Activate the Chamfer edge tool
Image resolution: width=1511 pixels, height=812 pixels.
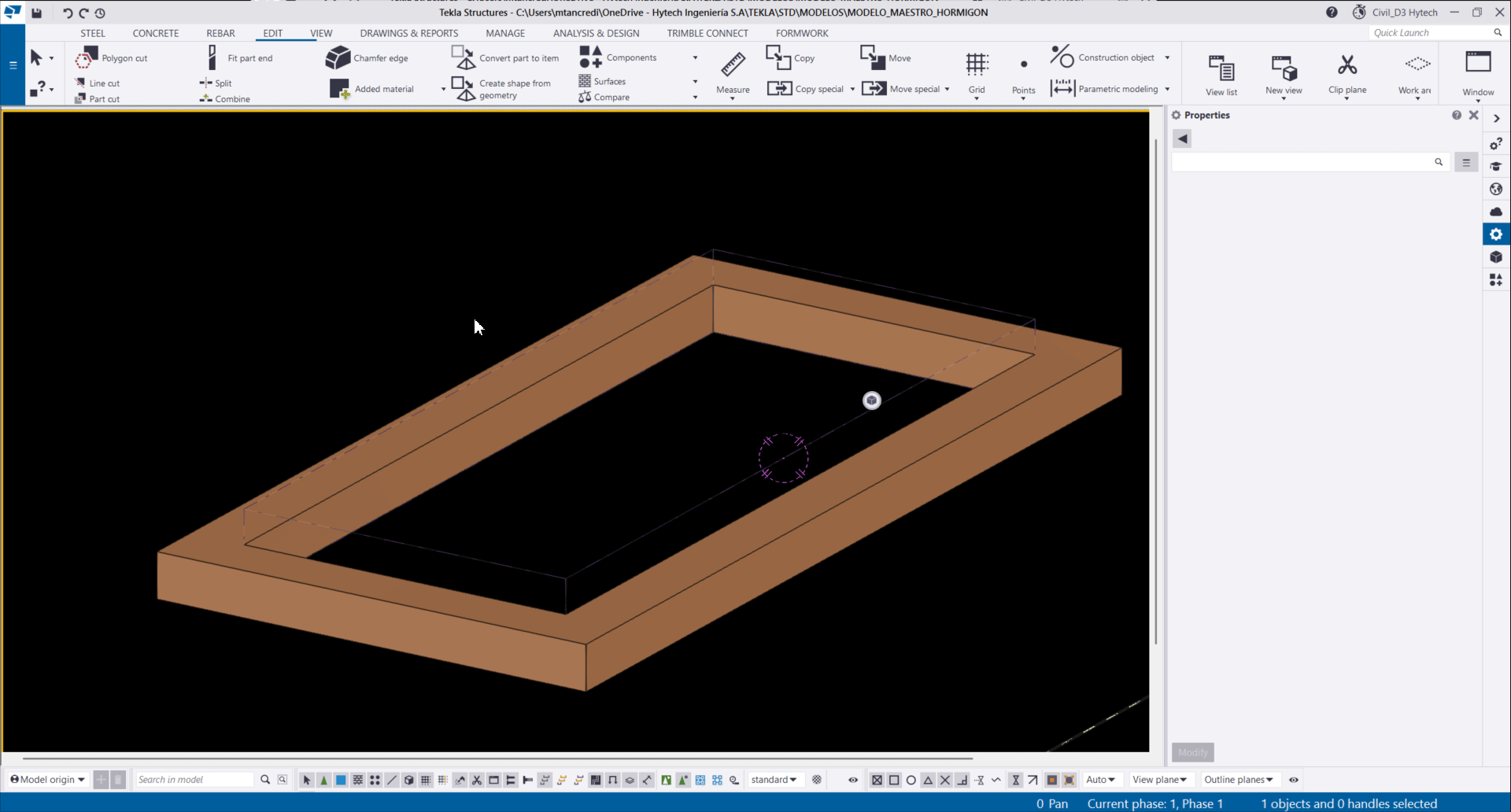[367, 58]
